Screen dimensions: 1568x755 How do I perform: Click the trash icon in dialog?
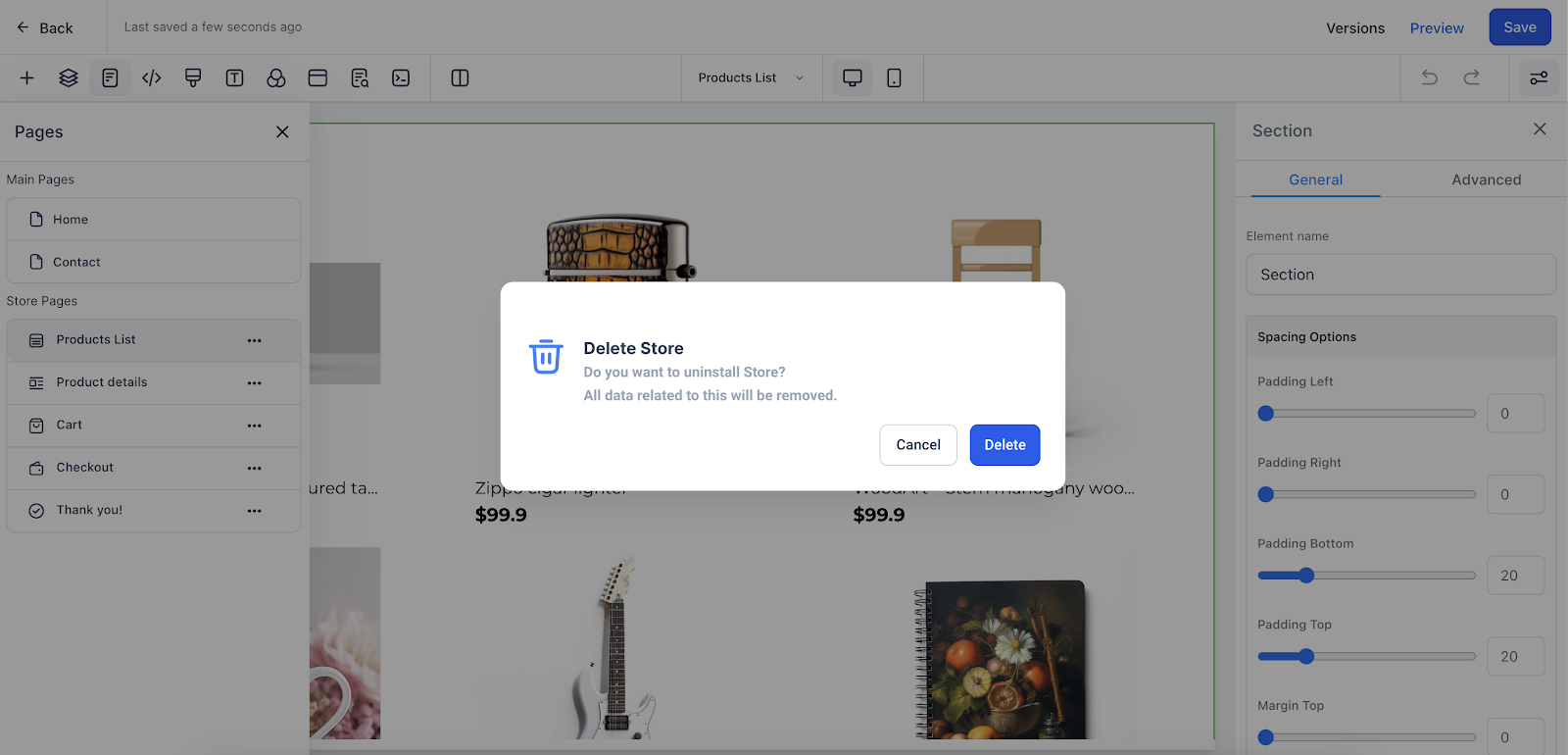[546, 357]
